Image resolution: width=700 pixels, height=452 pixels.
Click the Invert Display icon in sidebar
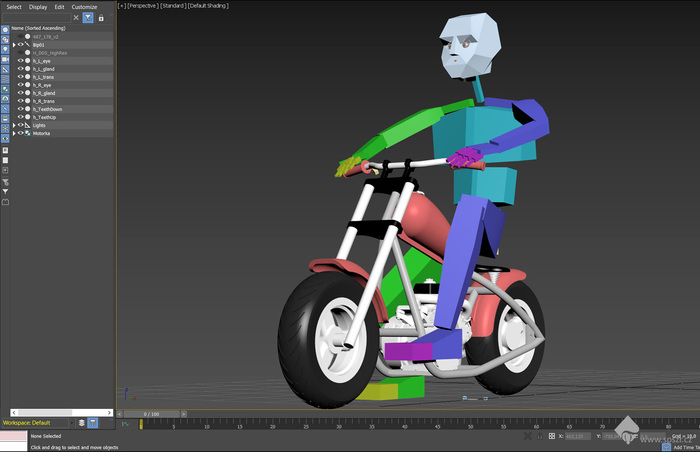(x=5, y=170)
